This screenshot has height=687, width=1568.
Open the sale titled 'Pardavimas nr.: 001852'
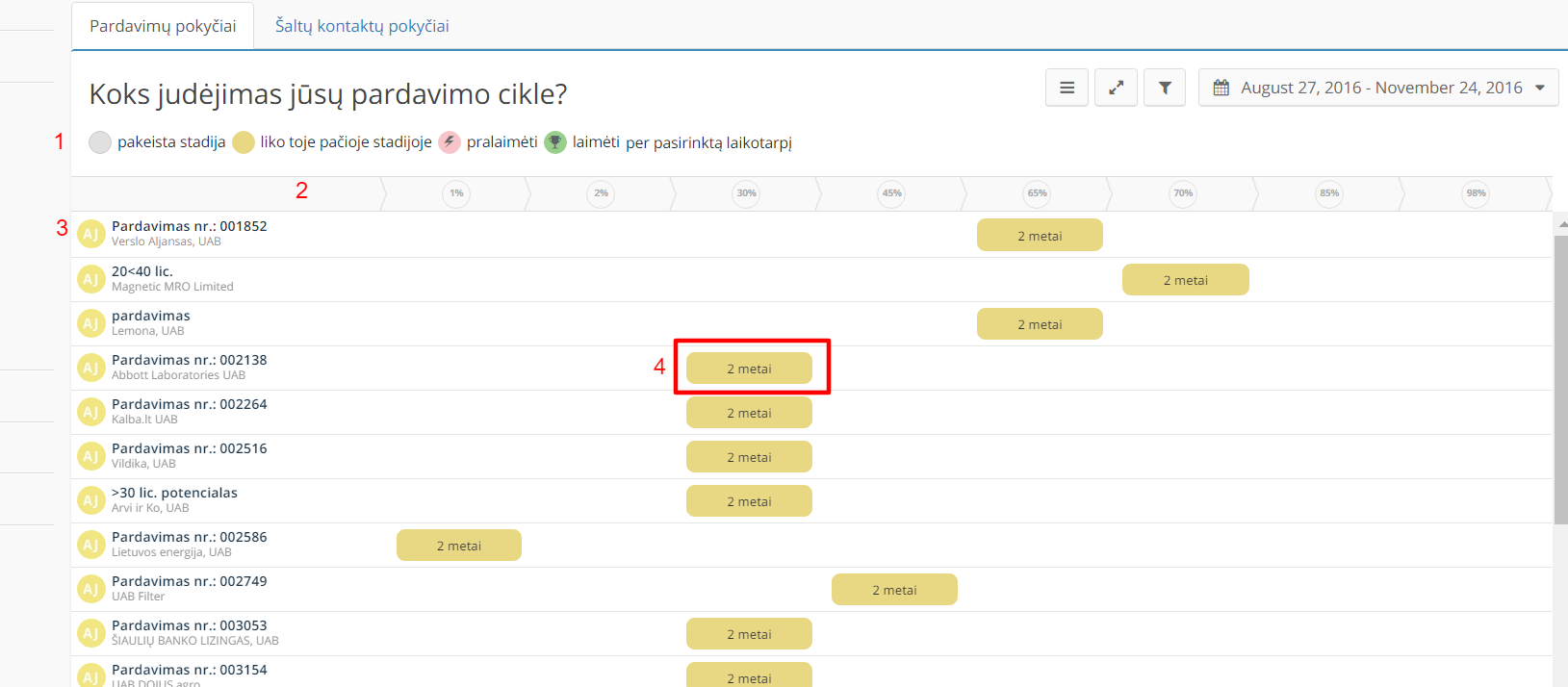click(x=190, y=226)
